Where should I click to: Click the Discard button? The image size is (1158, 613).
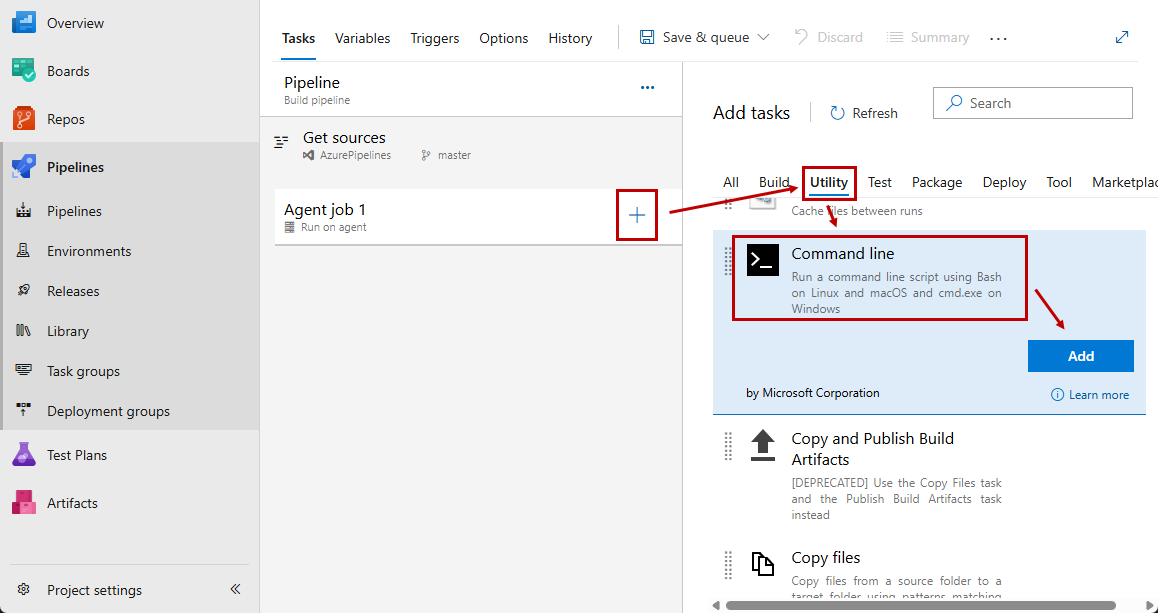(828, 37)
